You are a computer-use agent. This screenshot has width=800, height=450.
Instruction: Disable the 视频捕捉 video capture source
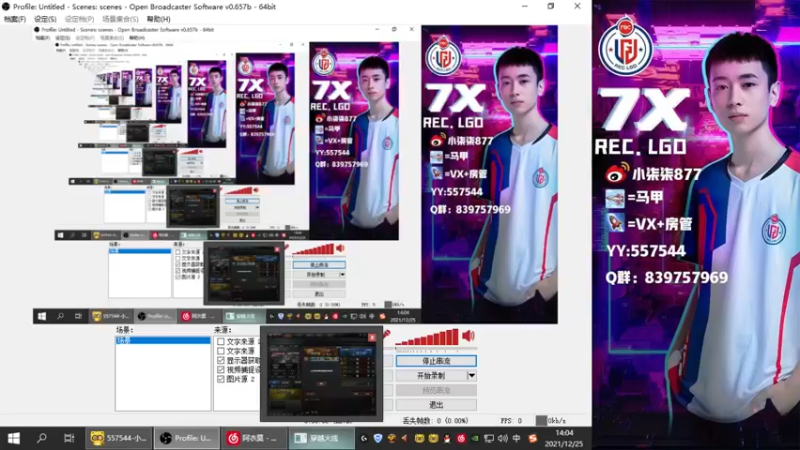tap(221, 369)
